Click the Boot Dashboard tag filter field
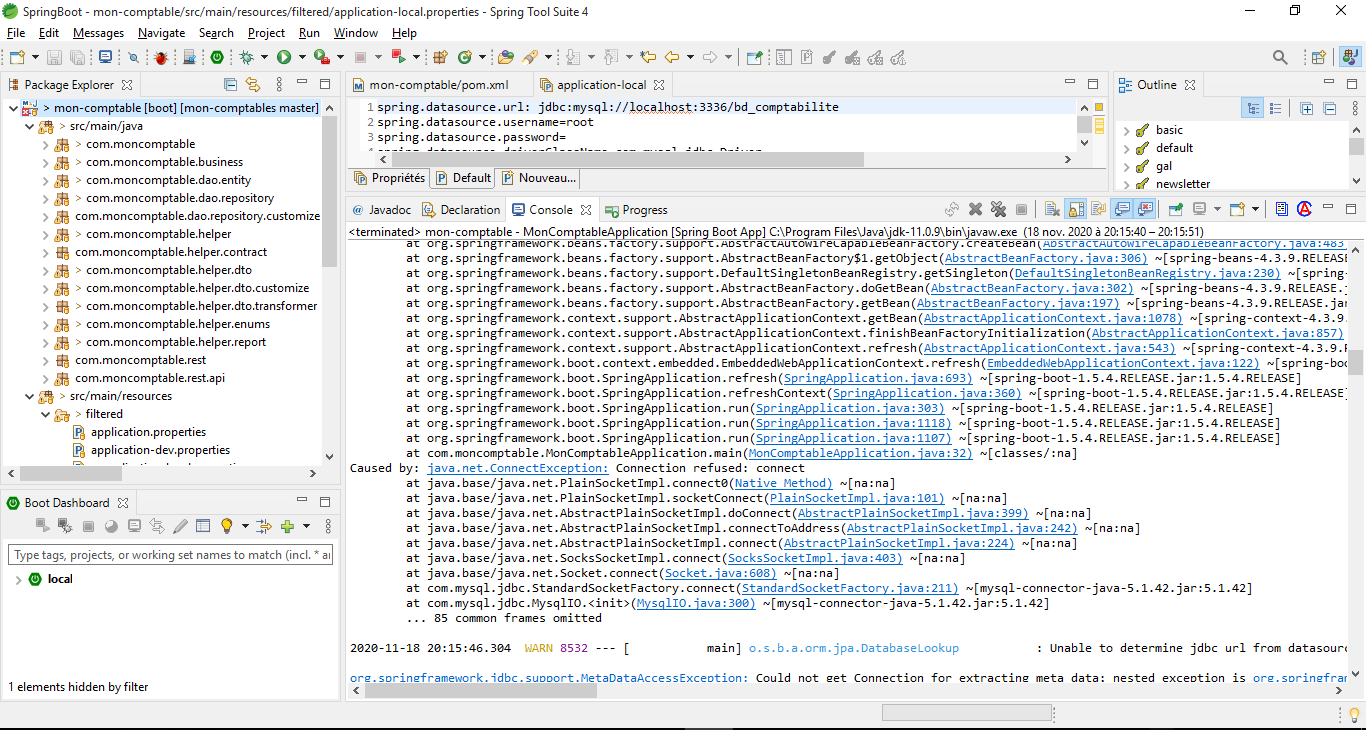Image resolution: width=1366 pixels, height=730 pixels. [170, 555]
